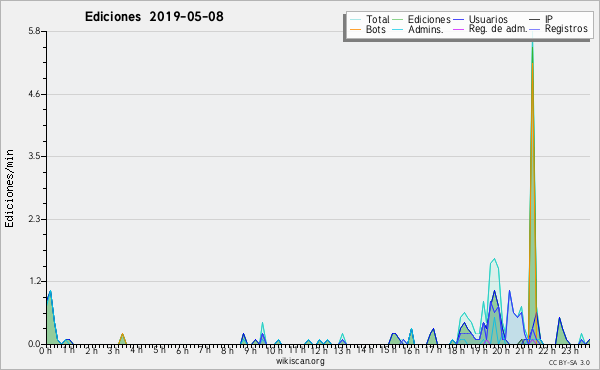Click the 4.6 y-axis value

coord(34,94)
